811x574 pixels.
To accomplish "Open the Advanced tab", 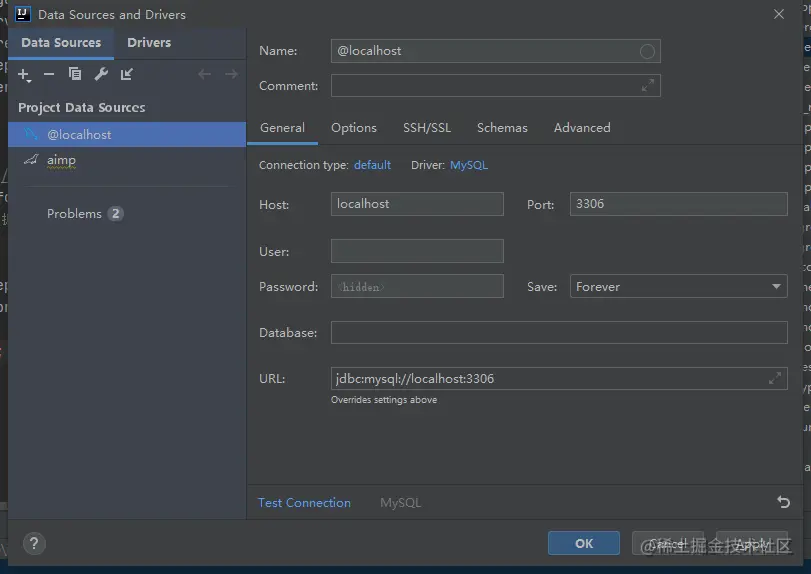I will [x=582, y=128].
